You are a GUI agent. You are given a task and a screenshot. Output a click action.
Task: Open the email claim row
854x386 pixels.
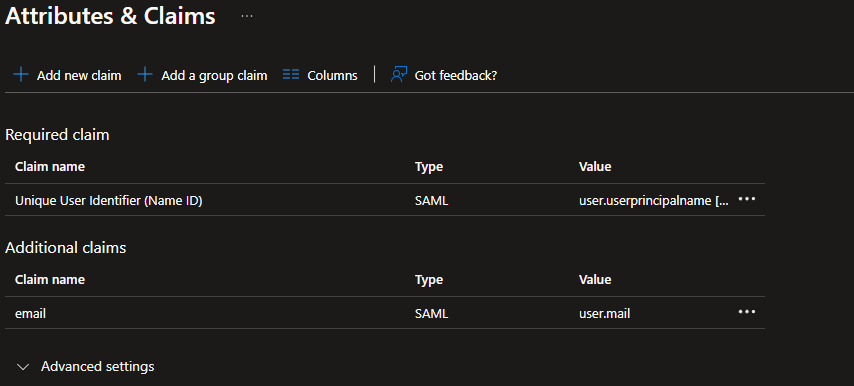click(385, 313)
